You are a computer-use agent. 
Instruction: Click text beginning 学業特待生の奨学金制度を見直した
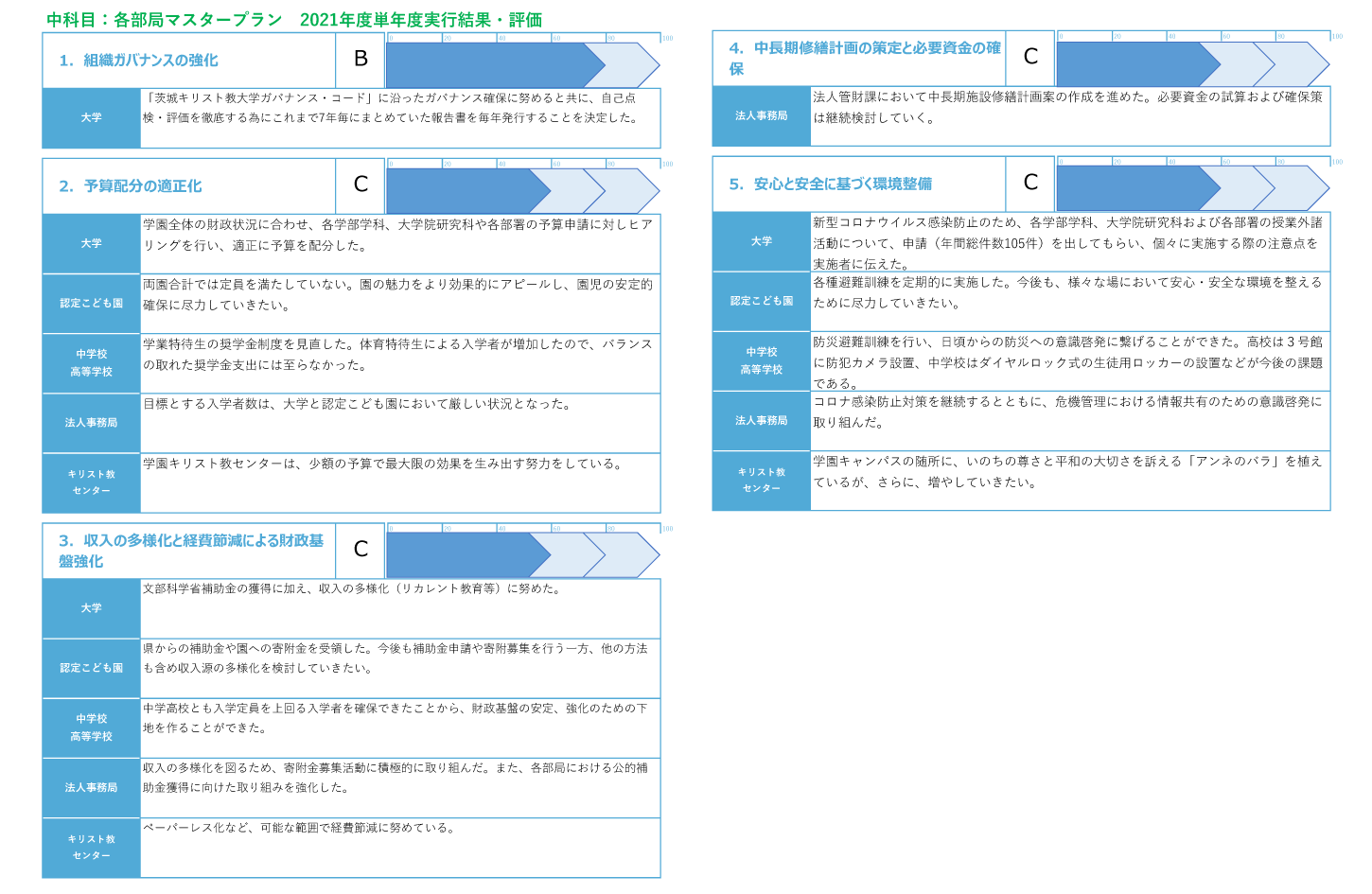pos(398,354)
